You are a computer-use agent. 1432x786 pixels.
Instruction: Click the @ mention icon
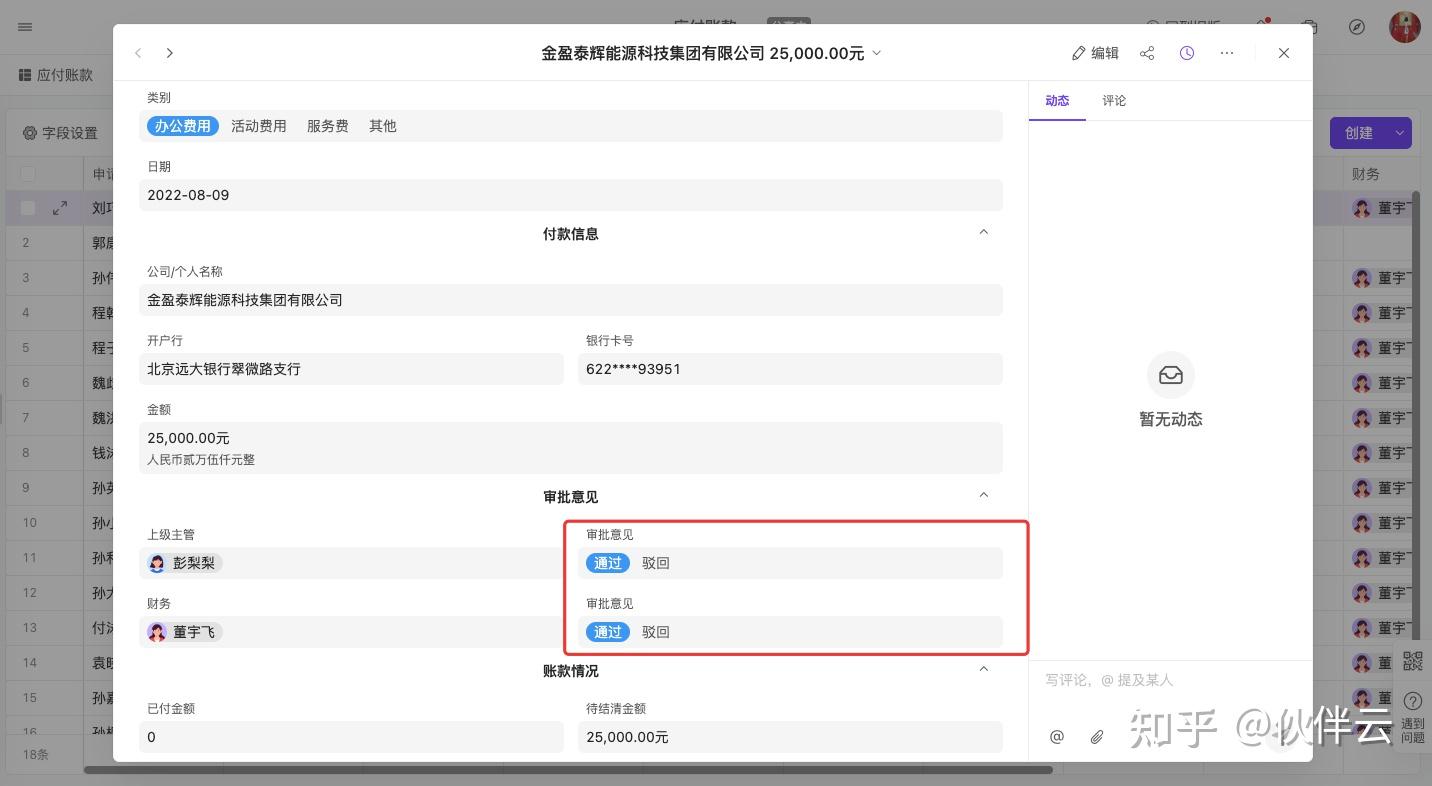coord(1057,737)
